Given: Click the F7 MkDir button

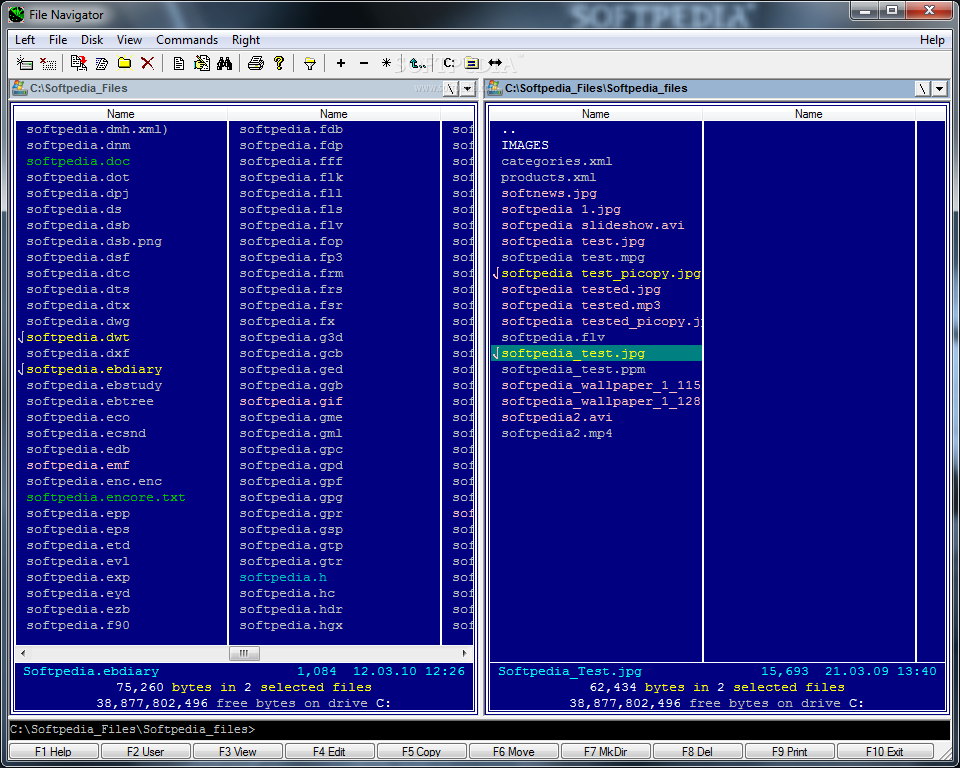Looking at the screenshot, I should 606,751.
